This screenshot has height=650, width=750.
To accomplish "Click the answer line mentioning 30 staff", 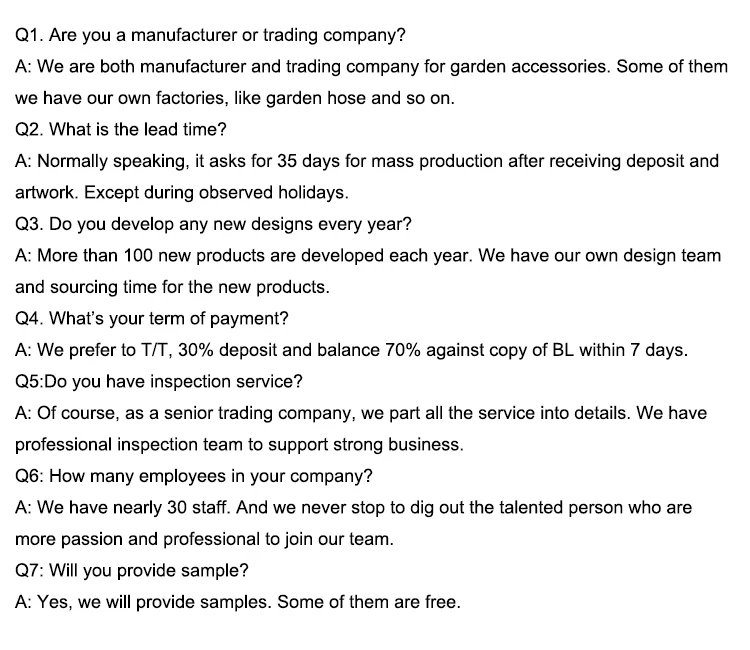I will [354, 507].
